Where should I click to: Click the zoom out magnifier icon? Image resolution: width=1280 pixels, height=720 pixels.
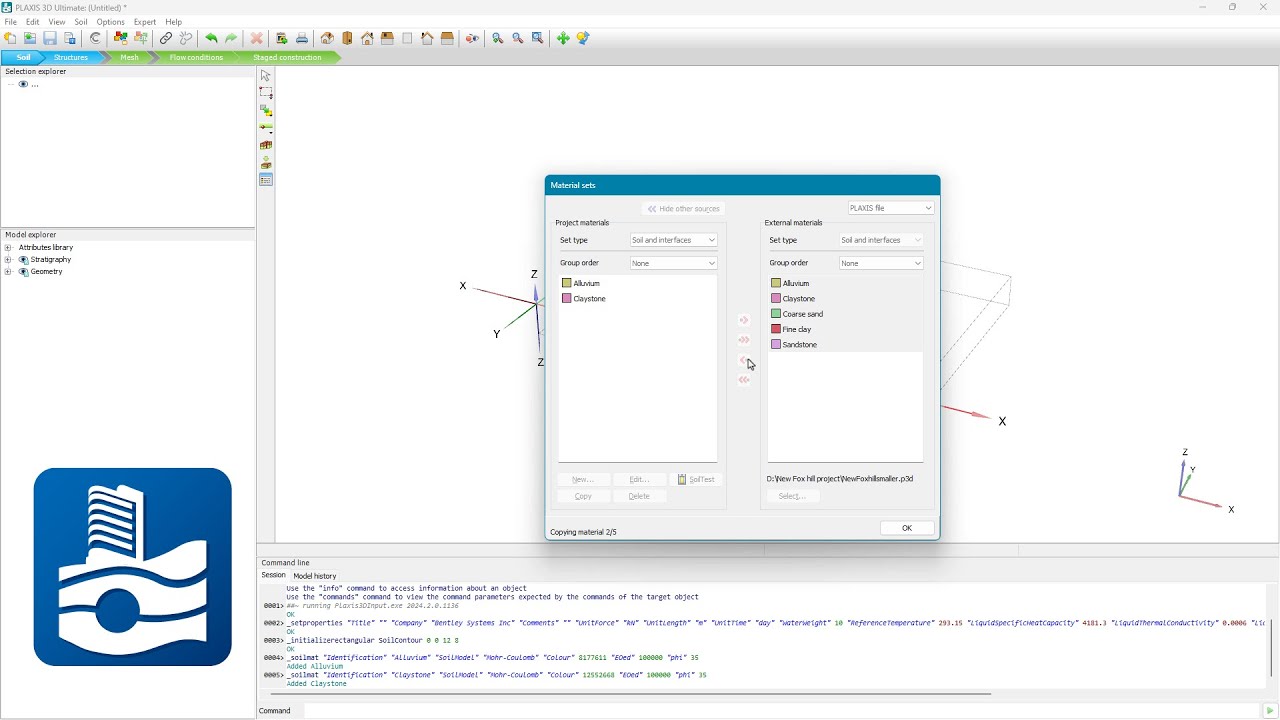(518, 38)
